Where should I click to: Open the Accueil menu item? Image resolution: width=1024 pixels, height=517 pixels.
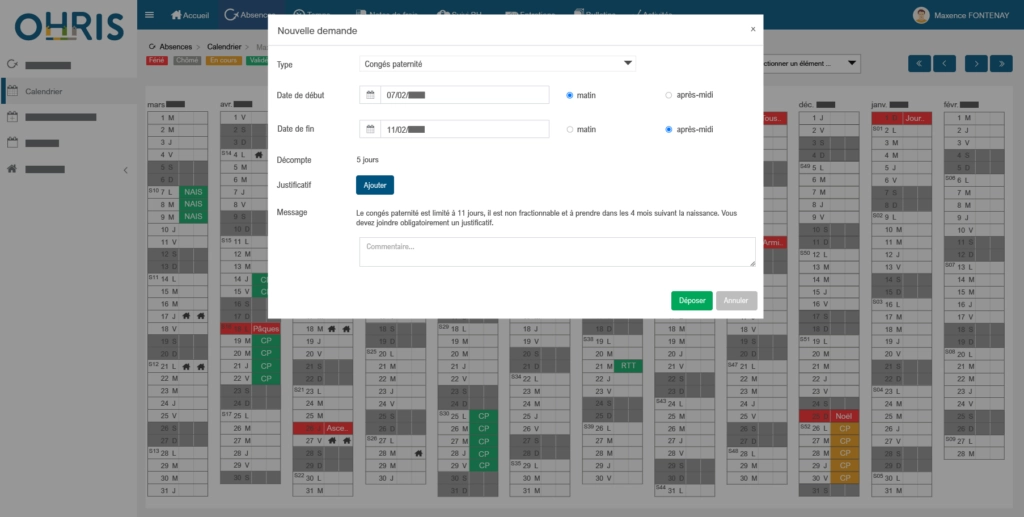(190, 15)
